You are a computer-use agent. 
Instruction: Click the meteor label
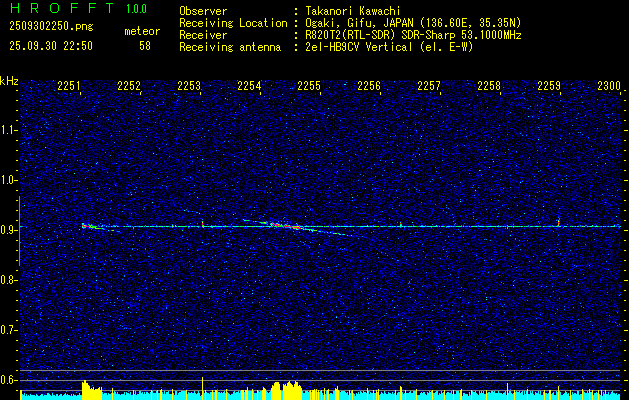142,31
